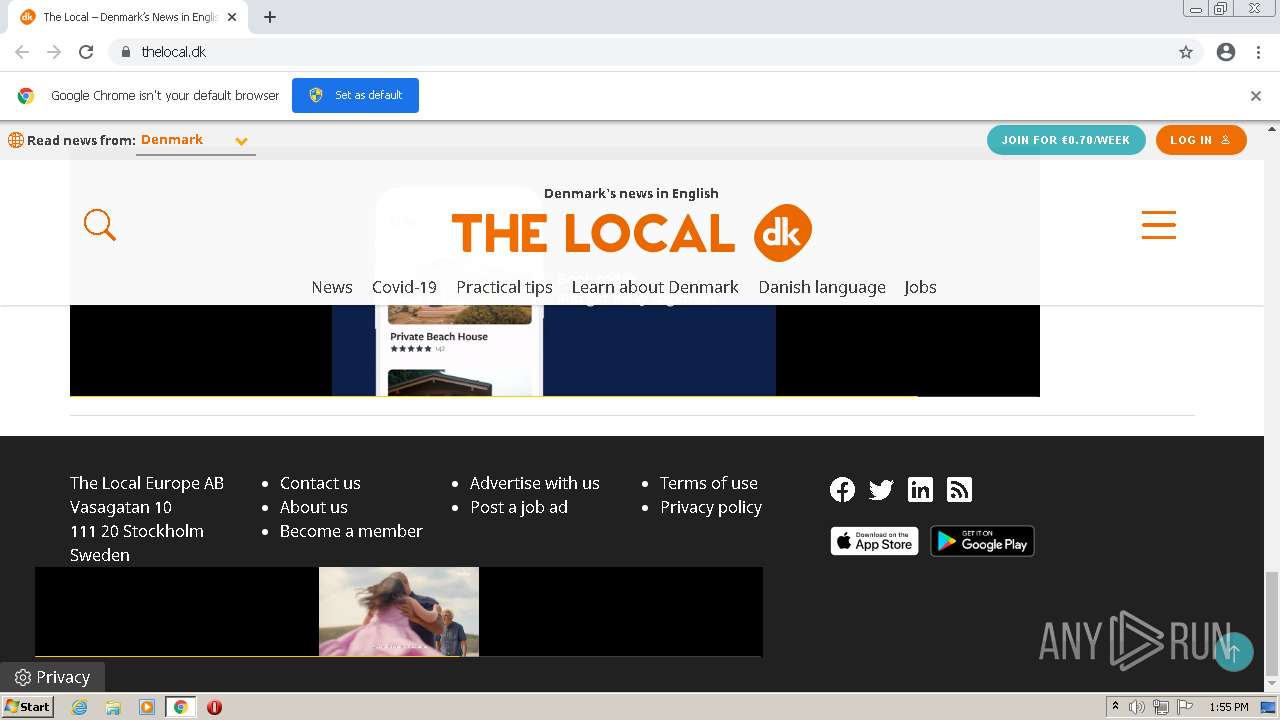Screen dimensions: 1280x720
Task: Dismiss the default browser notification bar
Action: pyautogui.click(x=1256, y=96)
